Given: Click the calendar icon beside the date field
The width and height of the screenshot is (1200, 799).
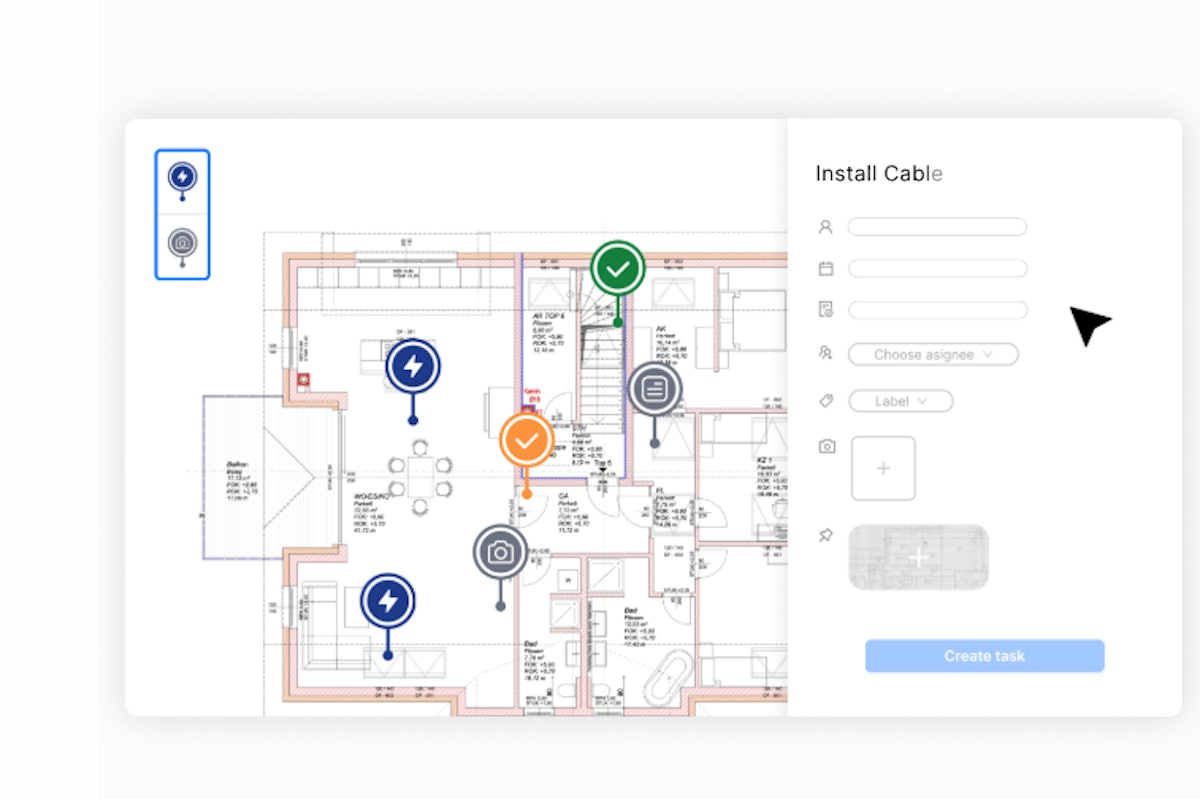Looking at the screenshot, I should [x=825, y=268].
